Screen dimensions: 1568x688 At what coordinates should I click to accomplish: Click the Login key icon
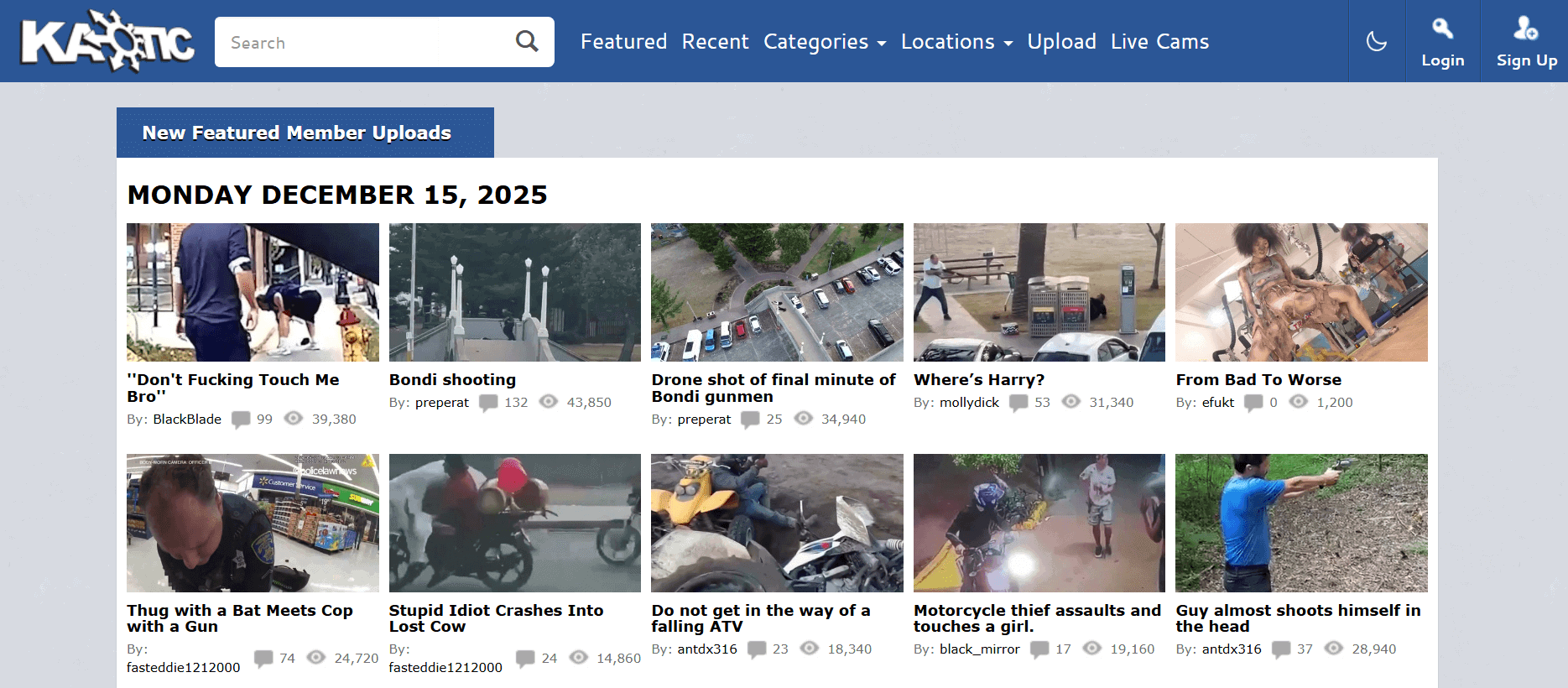click(x=1442, y=29)
